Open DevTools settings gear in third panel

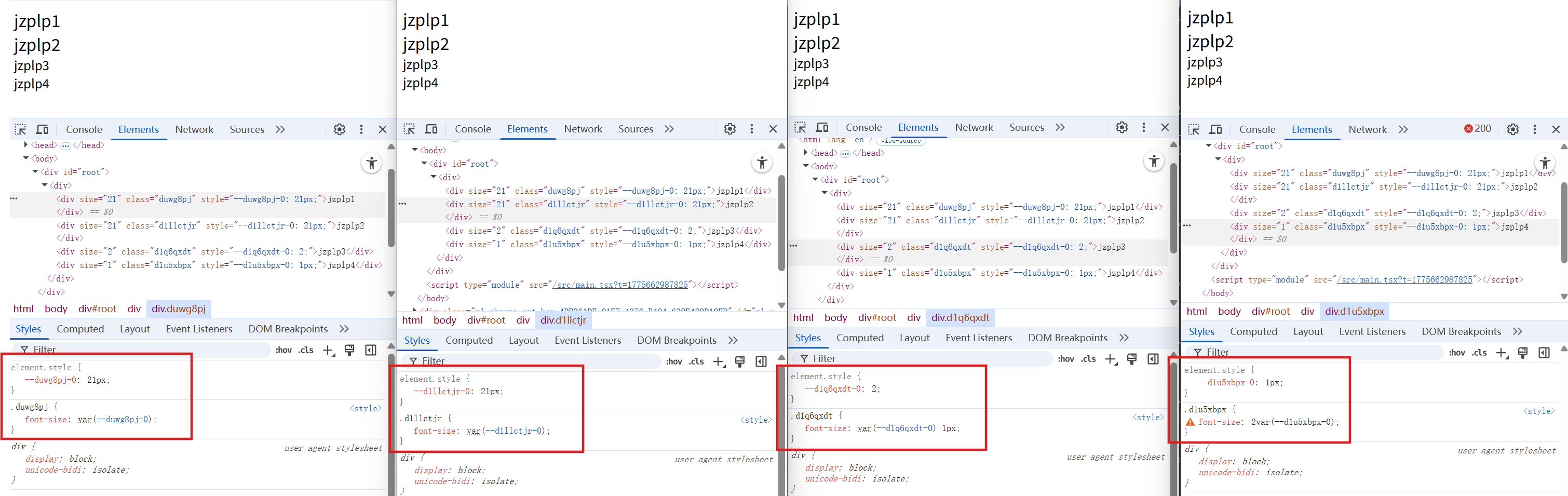point(1121,127)
